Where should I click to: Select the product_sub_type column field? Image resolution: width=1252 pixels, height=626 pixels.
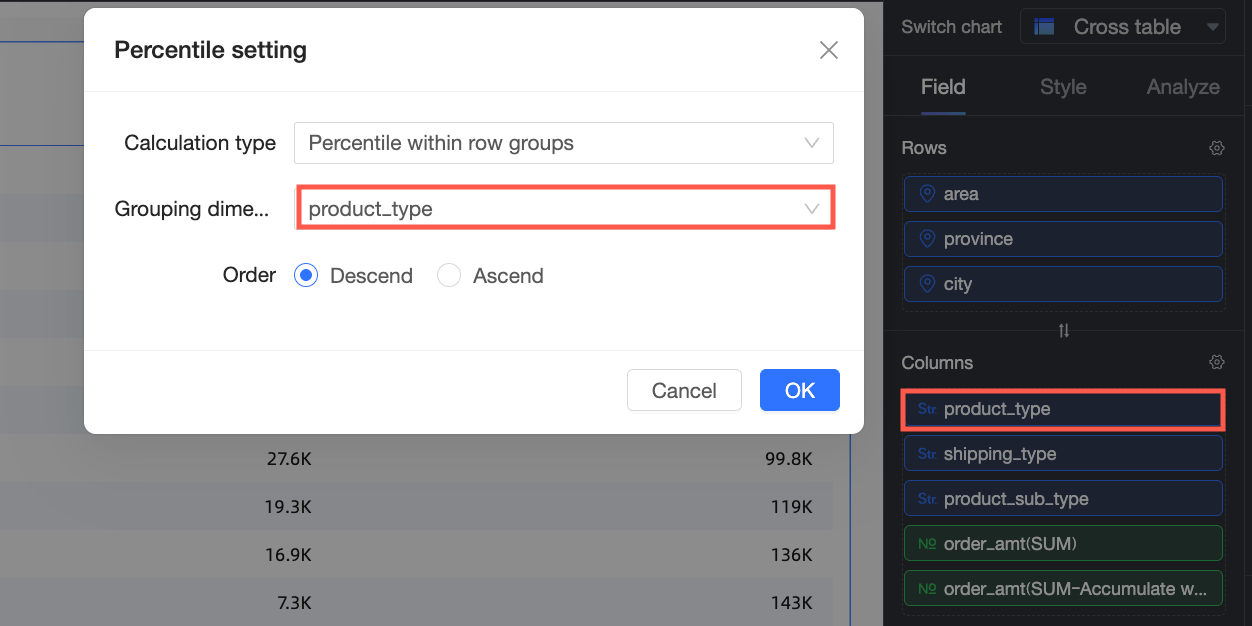point(1062,499)
